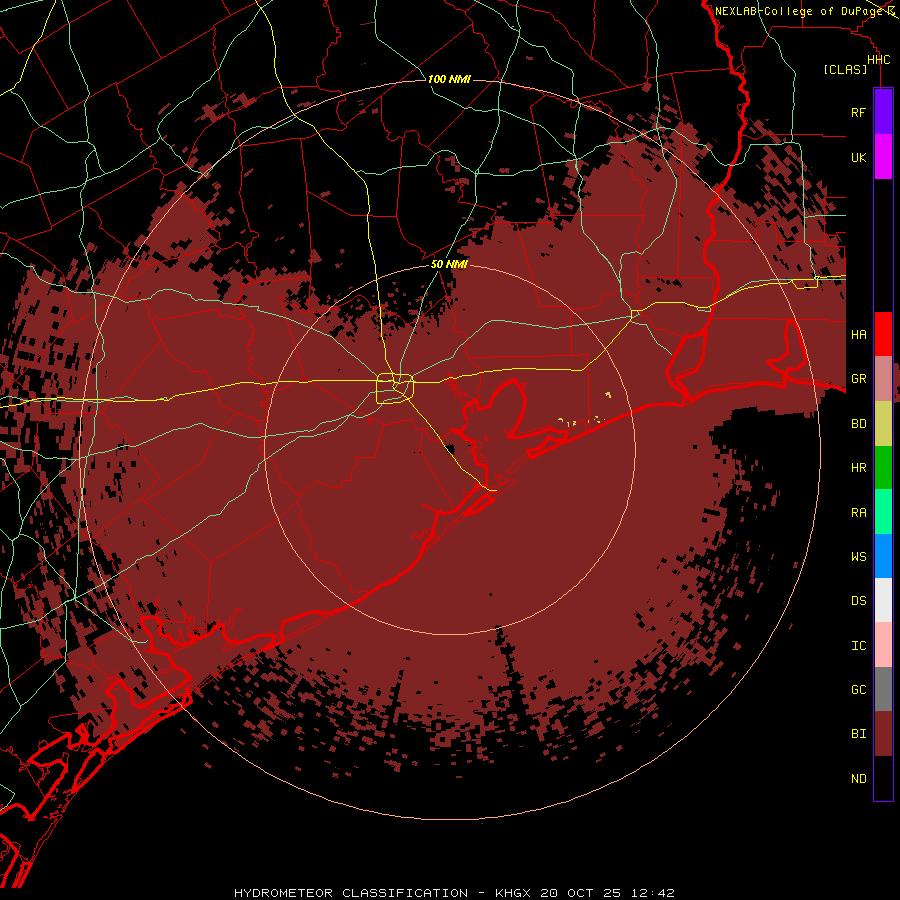Select the GC legend label

(858, 689)
